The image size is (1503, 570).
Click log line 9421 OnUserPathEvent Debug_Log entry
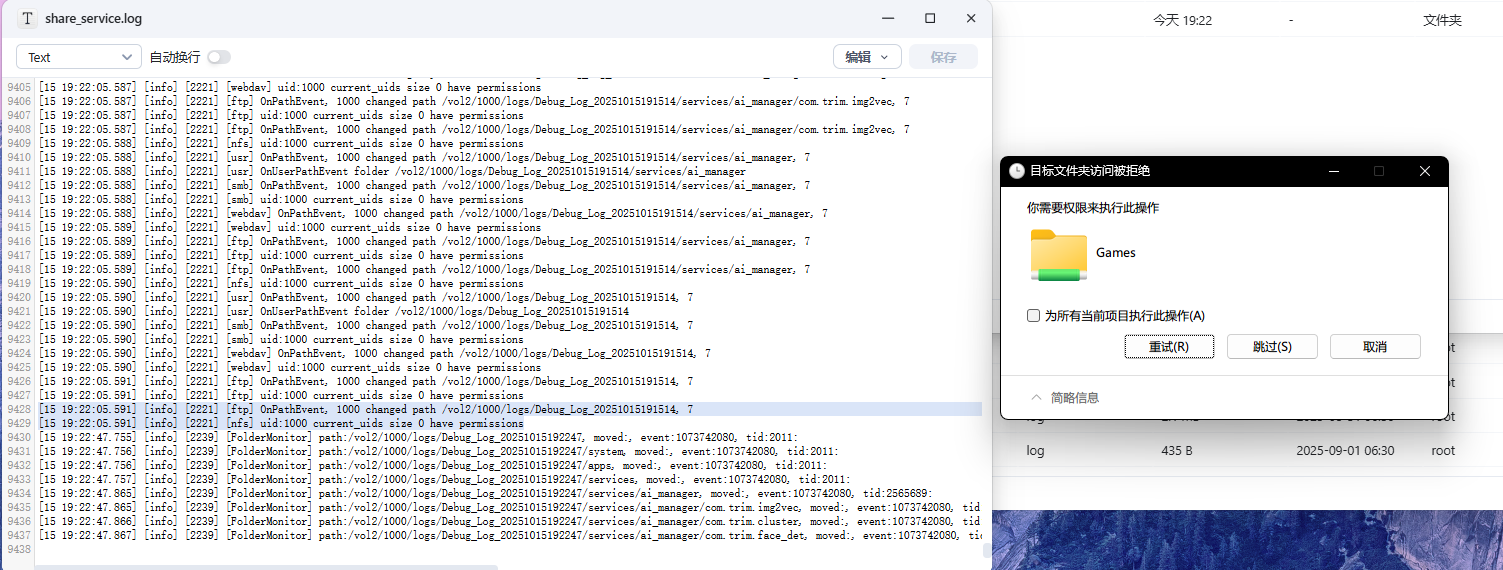[334, 311]
